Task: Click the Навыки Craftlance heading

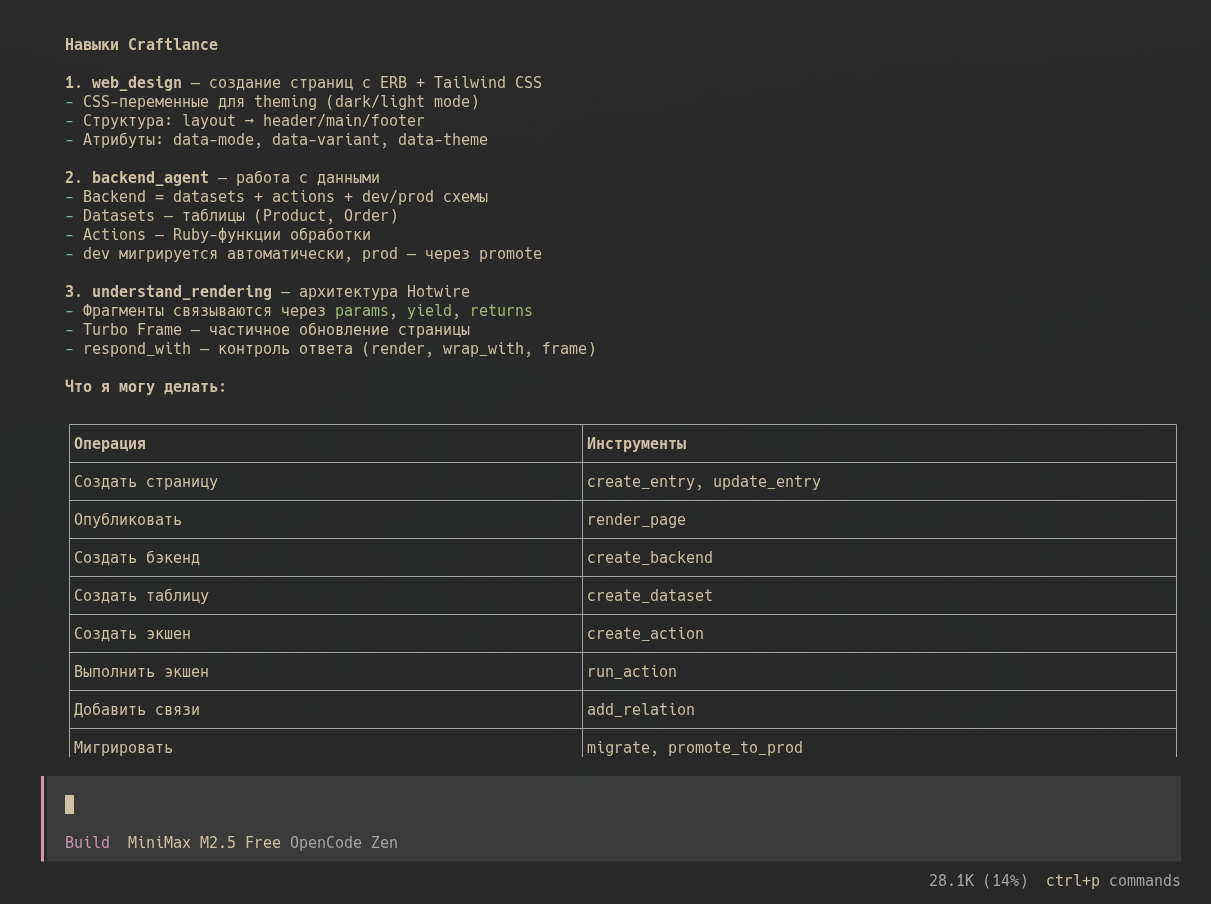Action: [141, 45]
